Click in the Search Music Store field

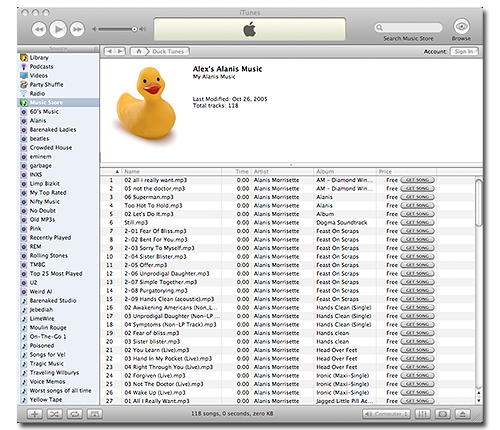pos(409,27)
